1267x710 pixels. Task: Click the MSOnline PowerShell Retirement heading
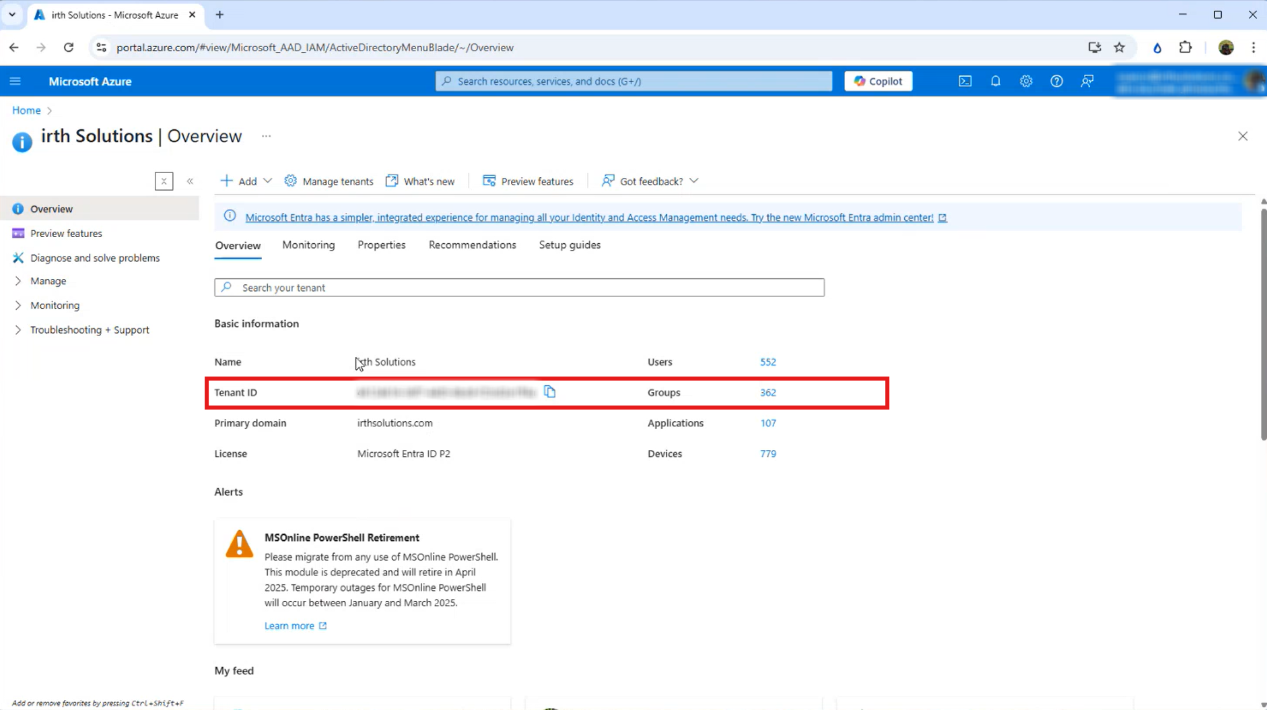[342, 538]
